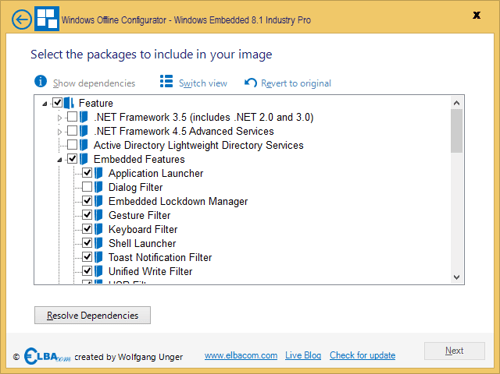Screen dimensions: 500x374
Task: Expand the .NET Framework 3.5 node
Action: 60,118
